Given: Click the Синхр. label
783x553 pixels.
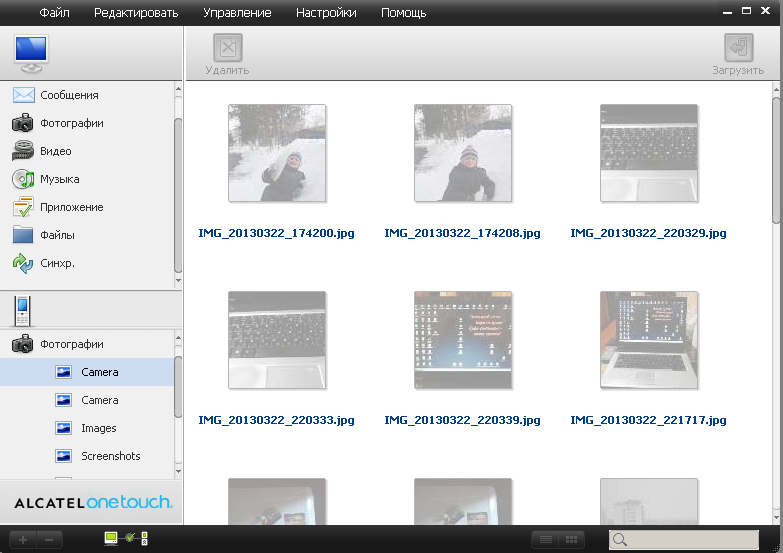Looking at the screenshot, I should (x=57, y=263).
